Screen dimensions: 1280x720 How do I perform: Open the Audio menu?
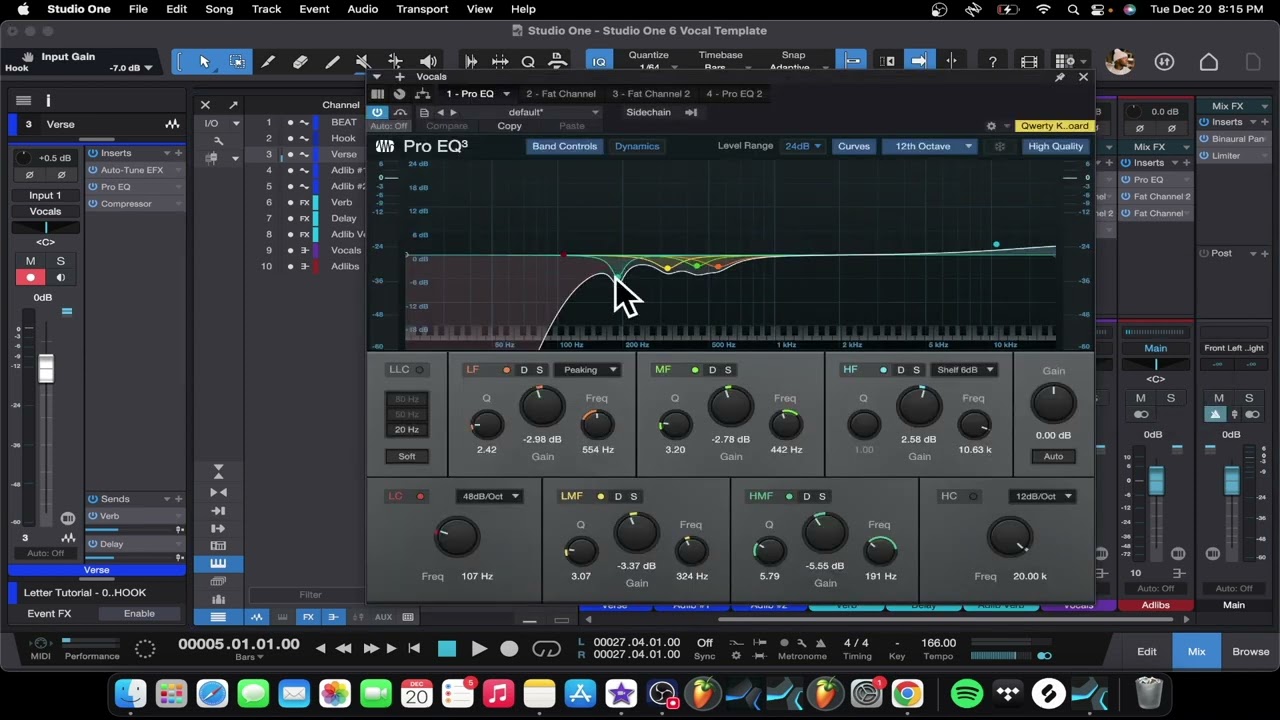click(362, 9)
